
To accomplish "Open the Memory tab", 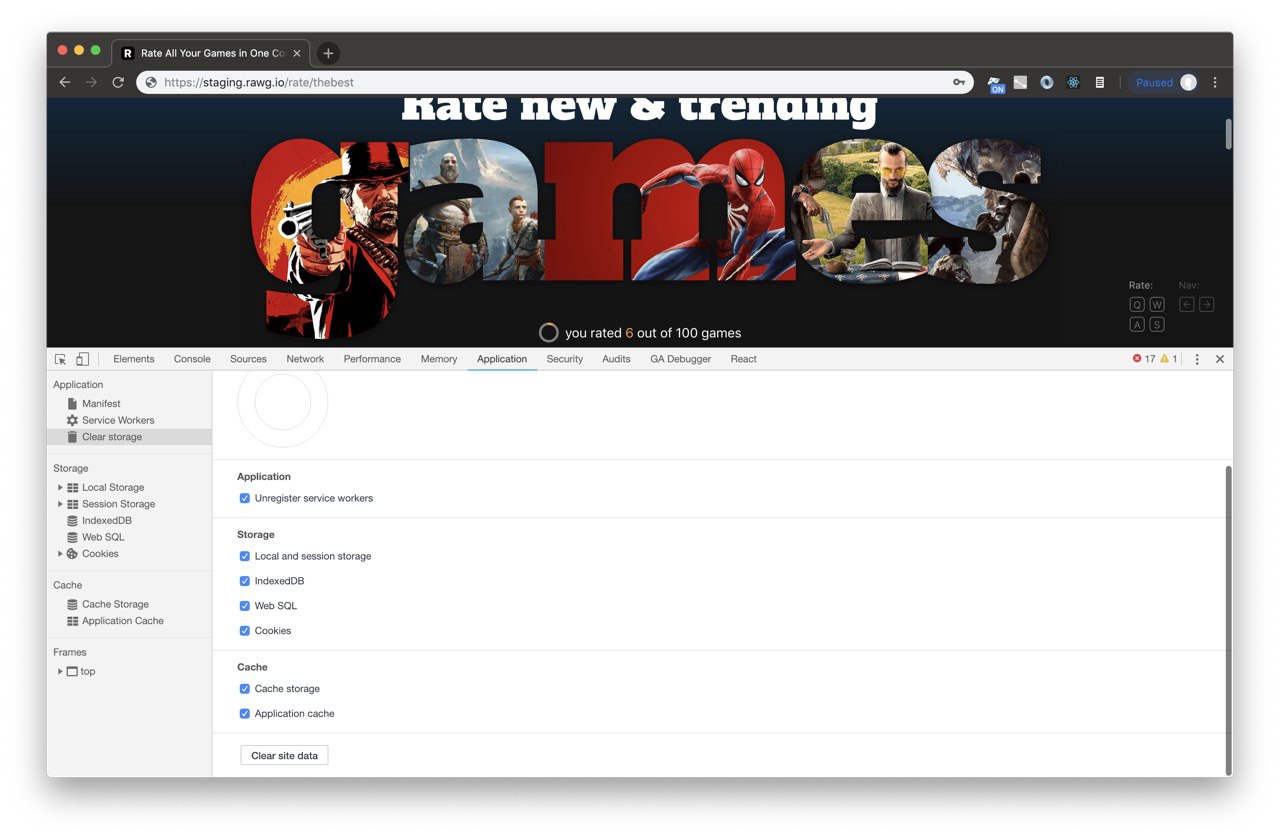I will (439, 359).
